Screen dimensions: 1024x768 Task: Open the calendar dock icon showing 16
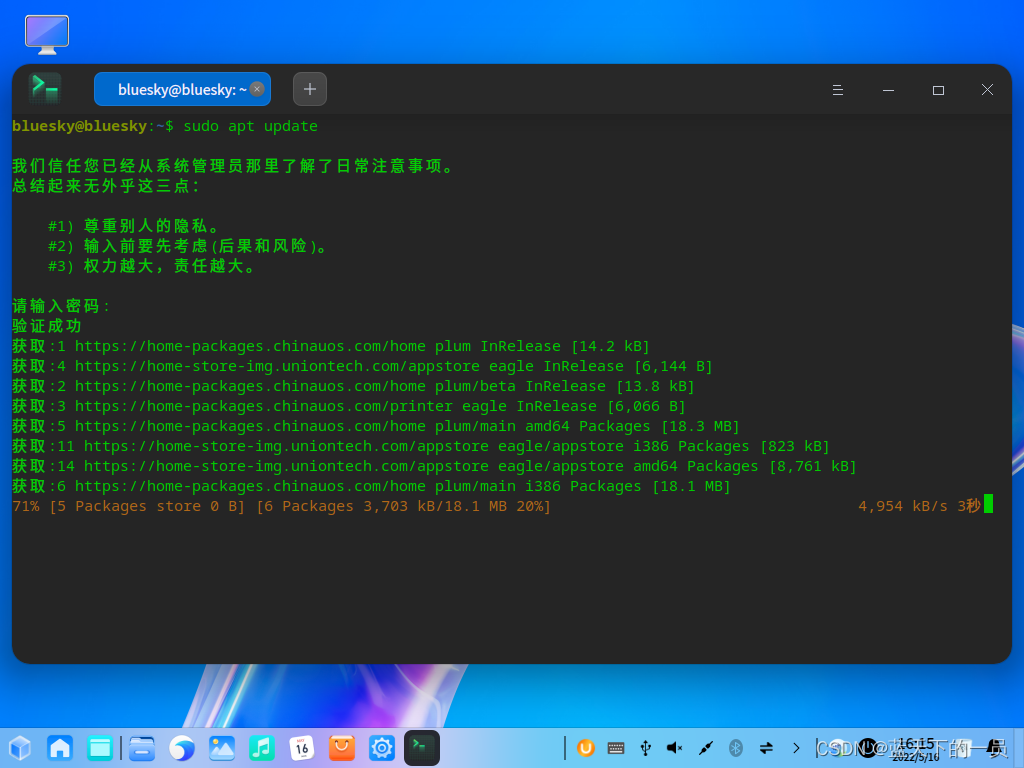(302, 748)
